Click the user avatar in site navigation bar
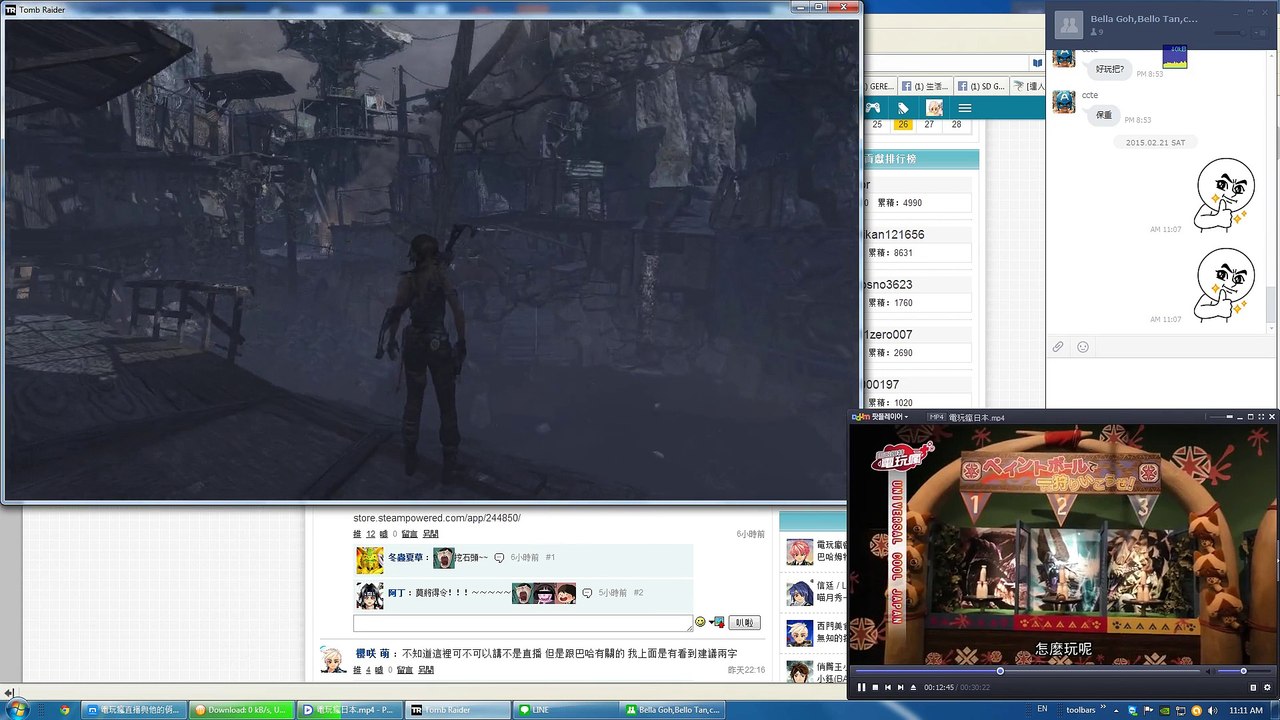The height and width of the screenshot is (720, 1280). 934,108
